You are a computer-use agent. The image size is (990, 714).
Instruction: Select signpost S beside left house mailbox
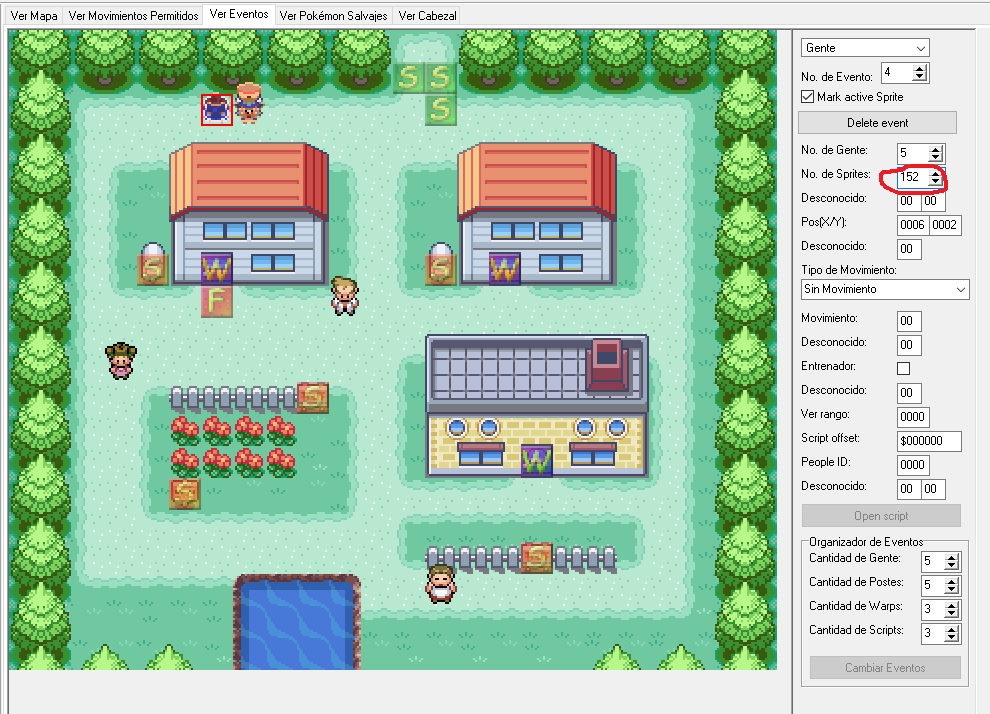click(153, 270)
